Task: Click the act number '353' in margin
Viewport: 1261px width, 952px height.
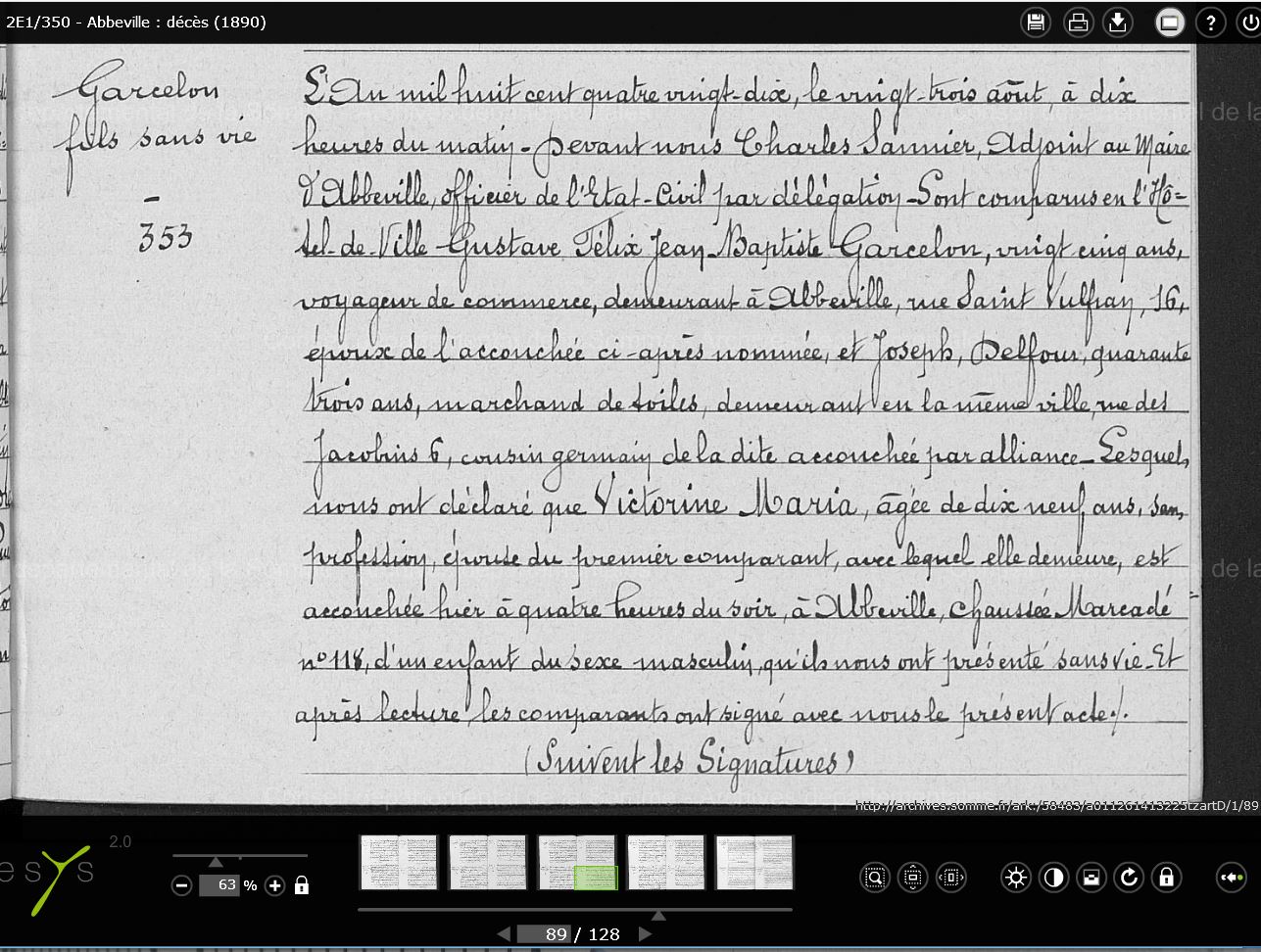Action: [166, 238]
